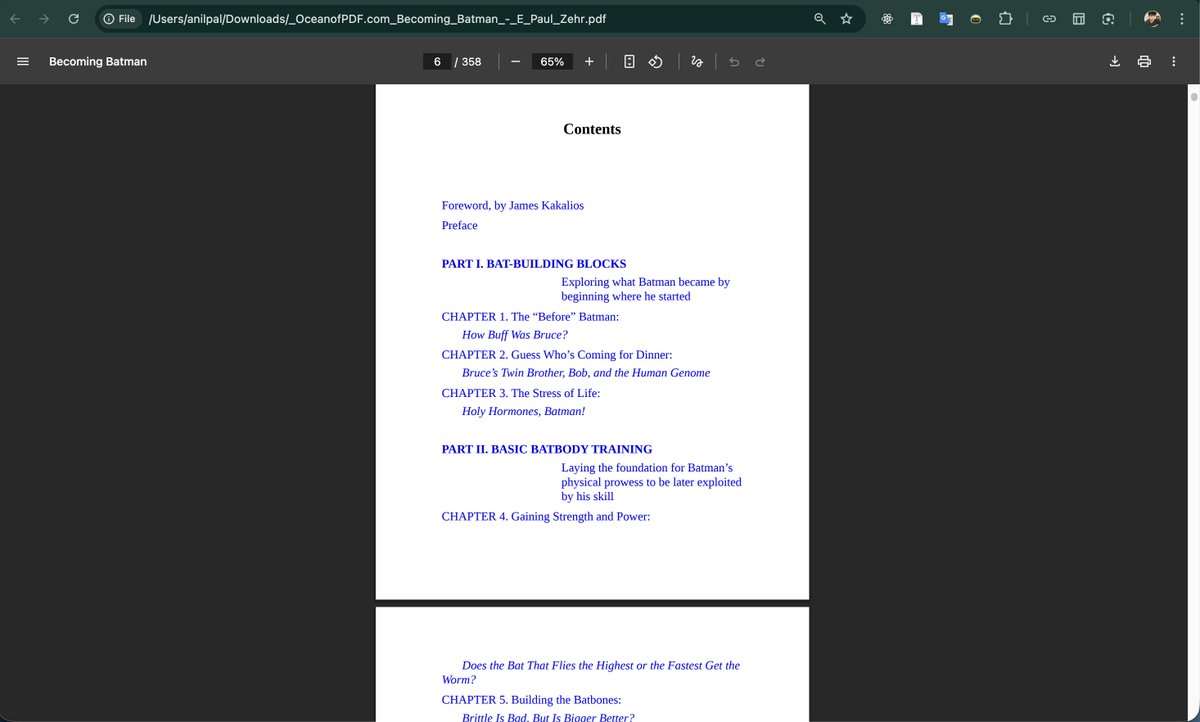Screen dimensions: 1200x722
Task: Click the zoom level field showing 65%
Action: coord(552,61)
